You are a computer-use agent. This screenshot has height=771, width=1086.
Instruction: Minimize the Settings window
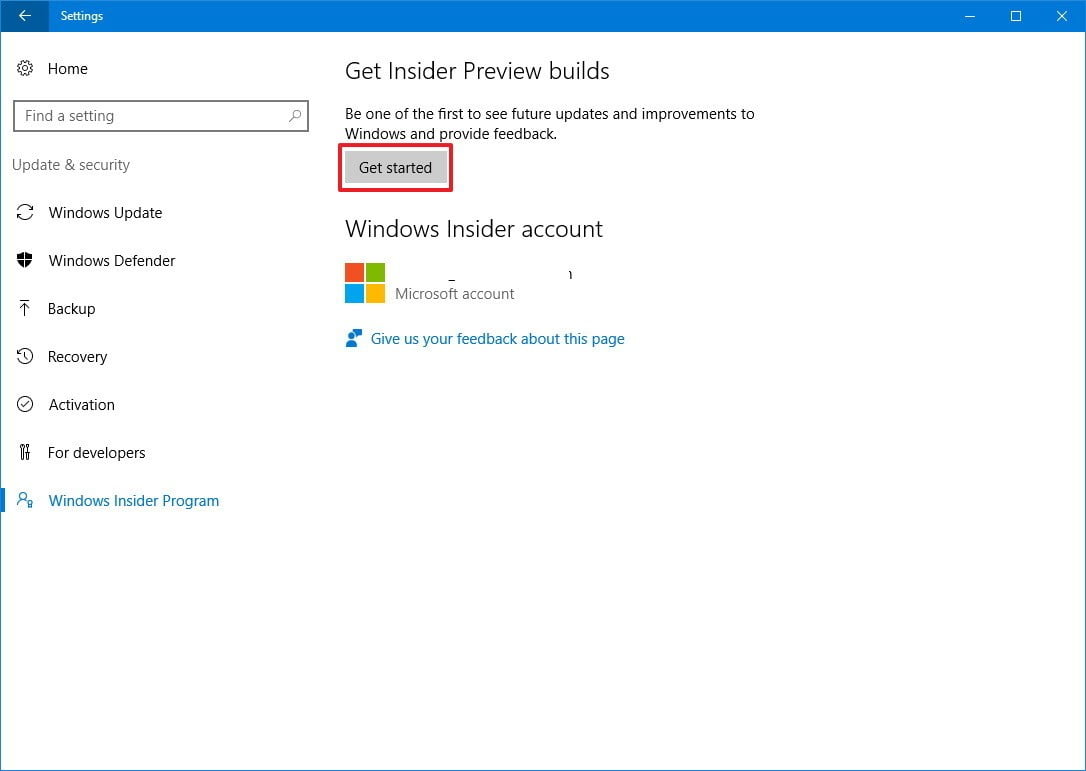tap(969, 16)
